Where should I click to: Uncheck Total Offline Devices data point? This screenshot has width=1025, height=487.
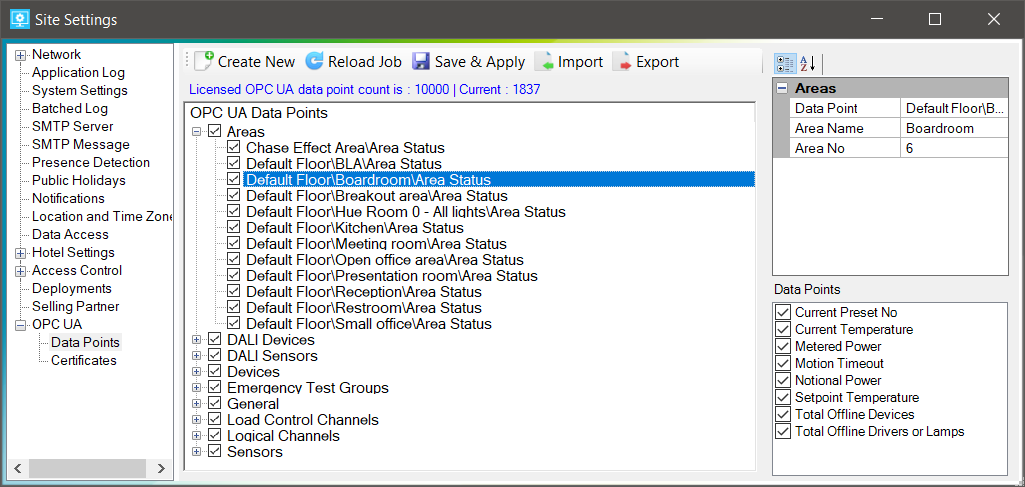pyautogui.click(x=782, y=414)
